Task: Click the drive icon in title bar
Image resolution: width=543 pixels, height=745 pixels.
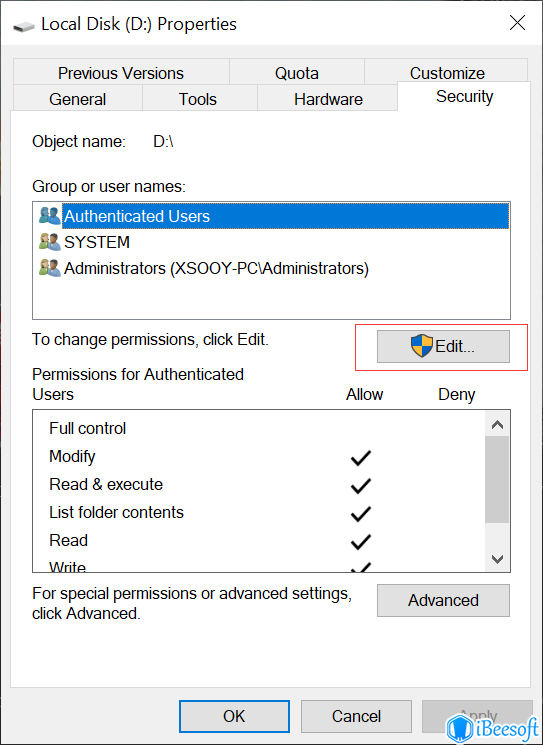Action: [24, 26]
